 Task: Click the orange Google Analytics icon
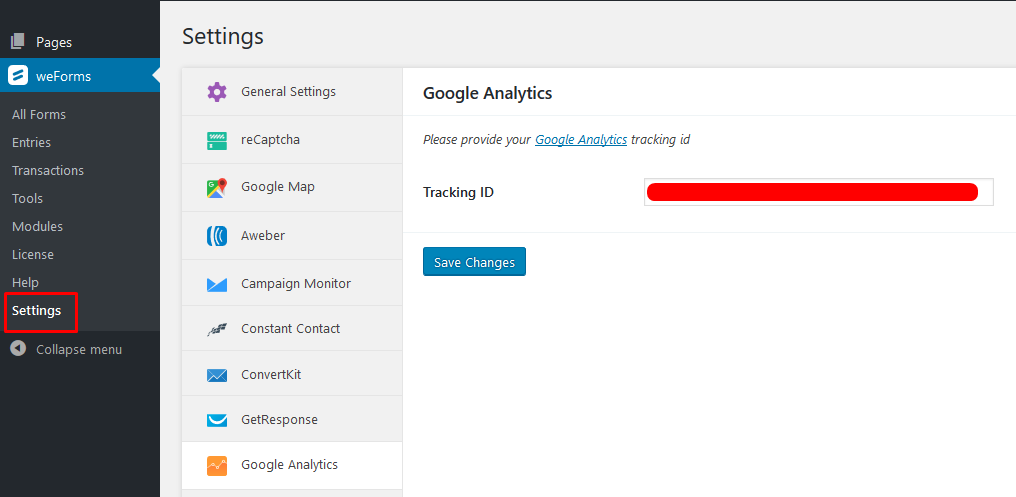(x=217, y=465)
